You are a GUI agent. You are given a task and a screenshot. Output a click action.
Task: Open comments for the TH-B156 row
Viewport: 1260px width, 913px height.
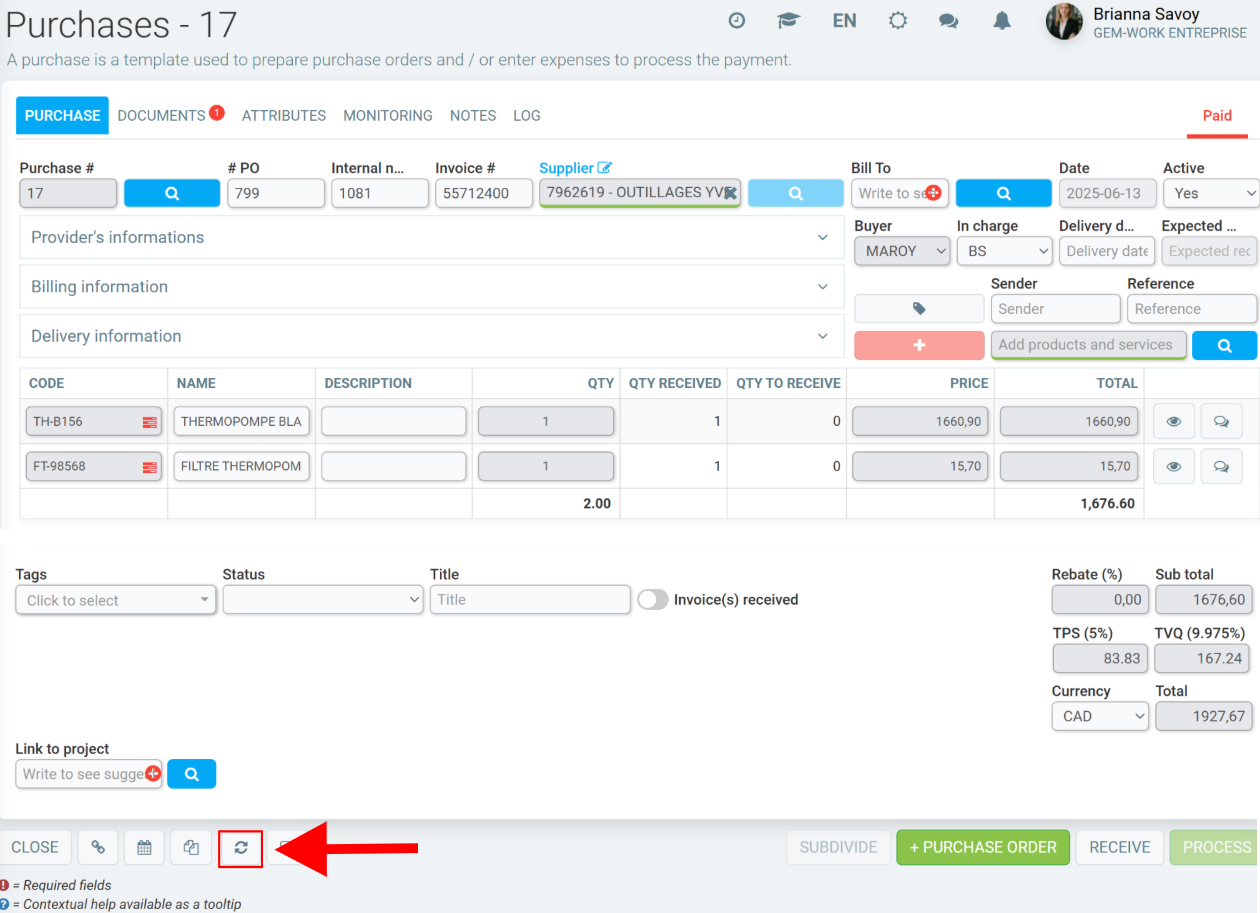1221,422
